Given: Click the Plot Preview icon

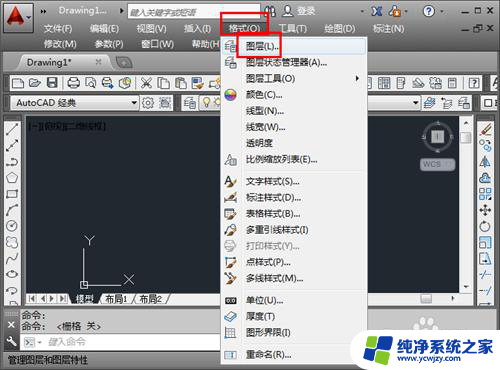Looking at the screenshot, I should (90, 83).
